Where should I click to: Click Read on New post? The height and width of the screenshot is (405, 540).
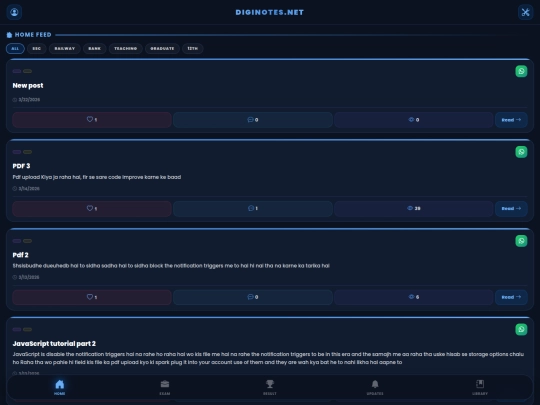[x=511, y=120]
